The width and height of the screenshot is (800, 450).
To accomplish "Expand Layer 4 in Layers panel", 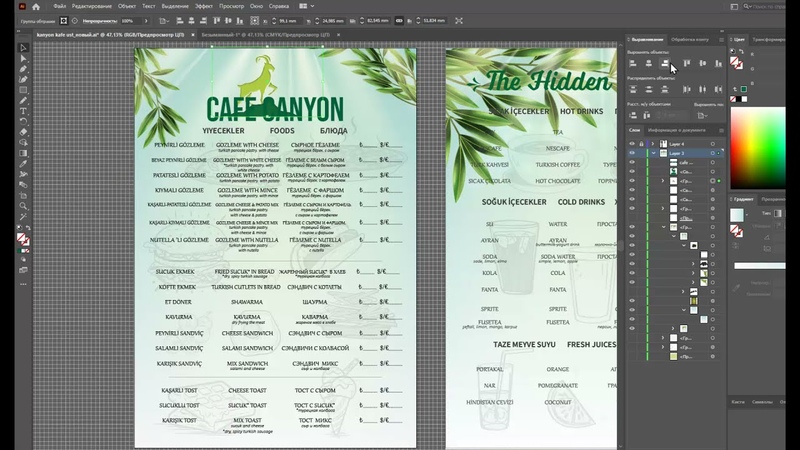I will (653, 144).
